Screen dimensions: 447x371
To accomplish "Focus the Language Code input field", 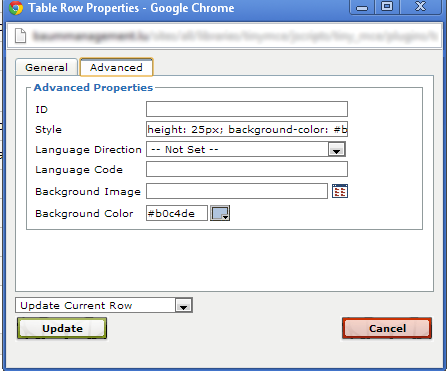I will pyautogui.click(x=247, y=169).
